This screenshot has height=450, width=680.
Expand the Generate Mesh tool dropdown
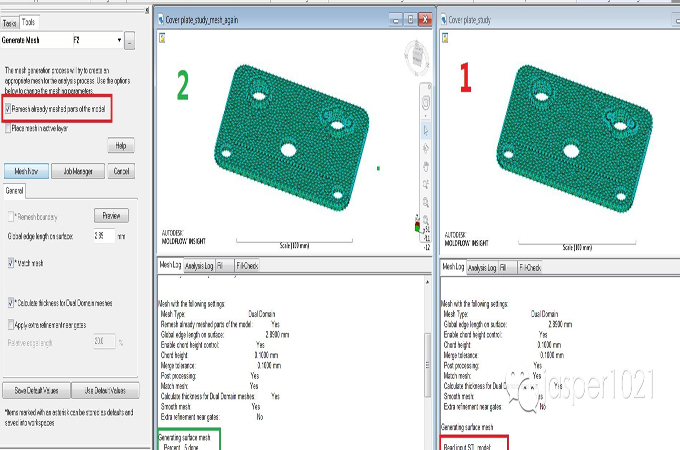click(119, 40)
